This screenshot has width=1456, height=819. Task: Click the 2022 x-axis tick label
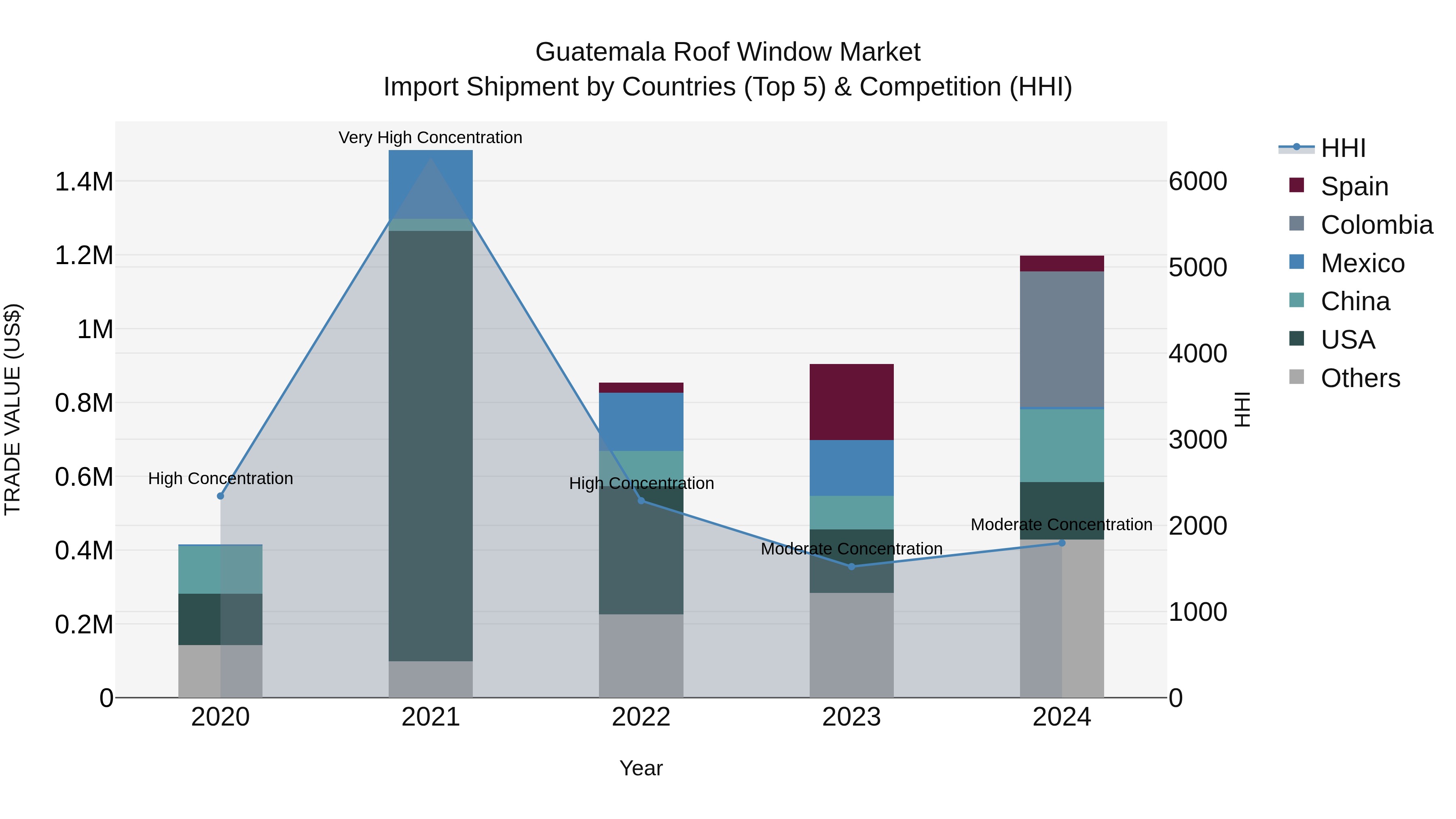641,717
